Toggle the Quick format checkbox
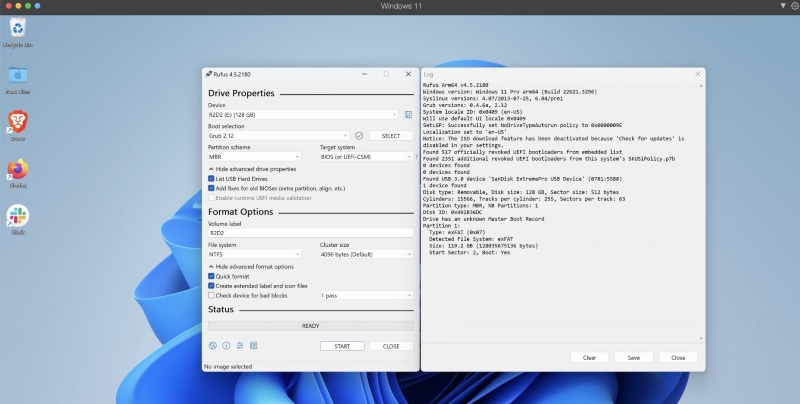 pos(211,276)
